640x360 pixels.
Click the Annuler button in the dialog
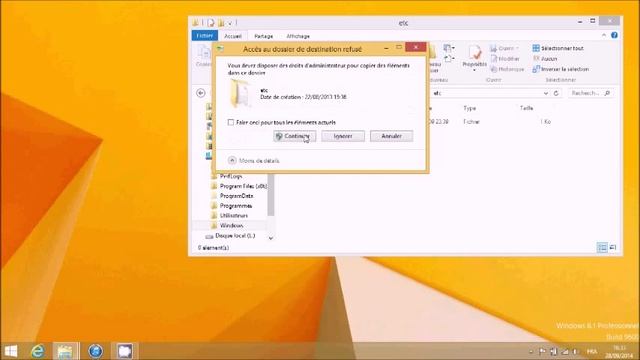pos(391,136)
